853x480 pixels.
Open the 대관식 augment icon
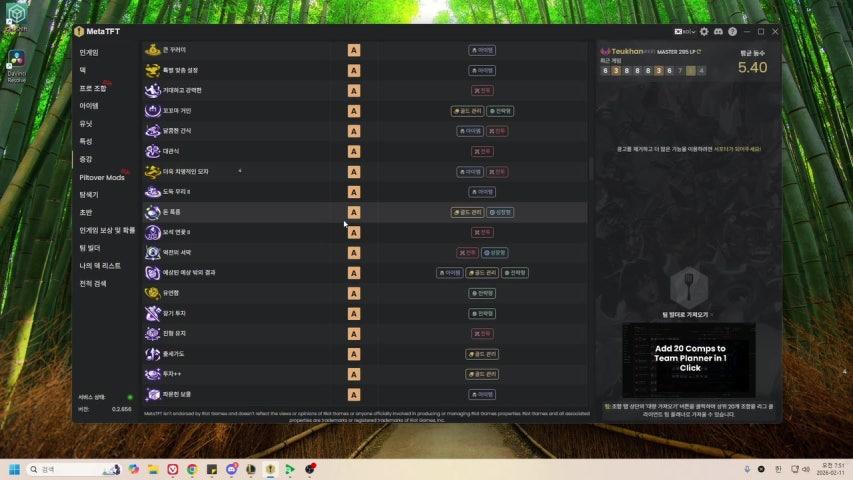[x=152, y=151]
